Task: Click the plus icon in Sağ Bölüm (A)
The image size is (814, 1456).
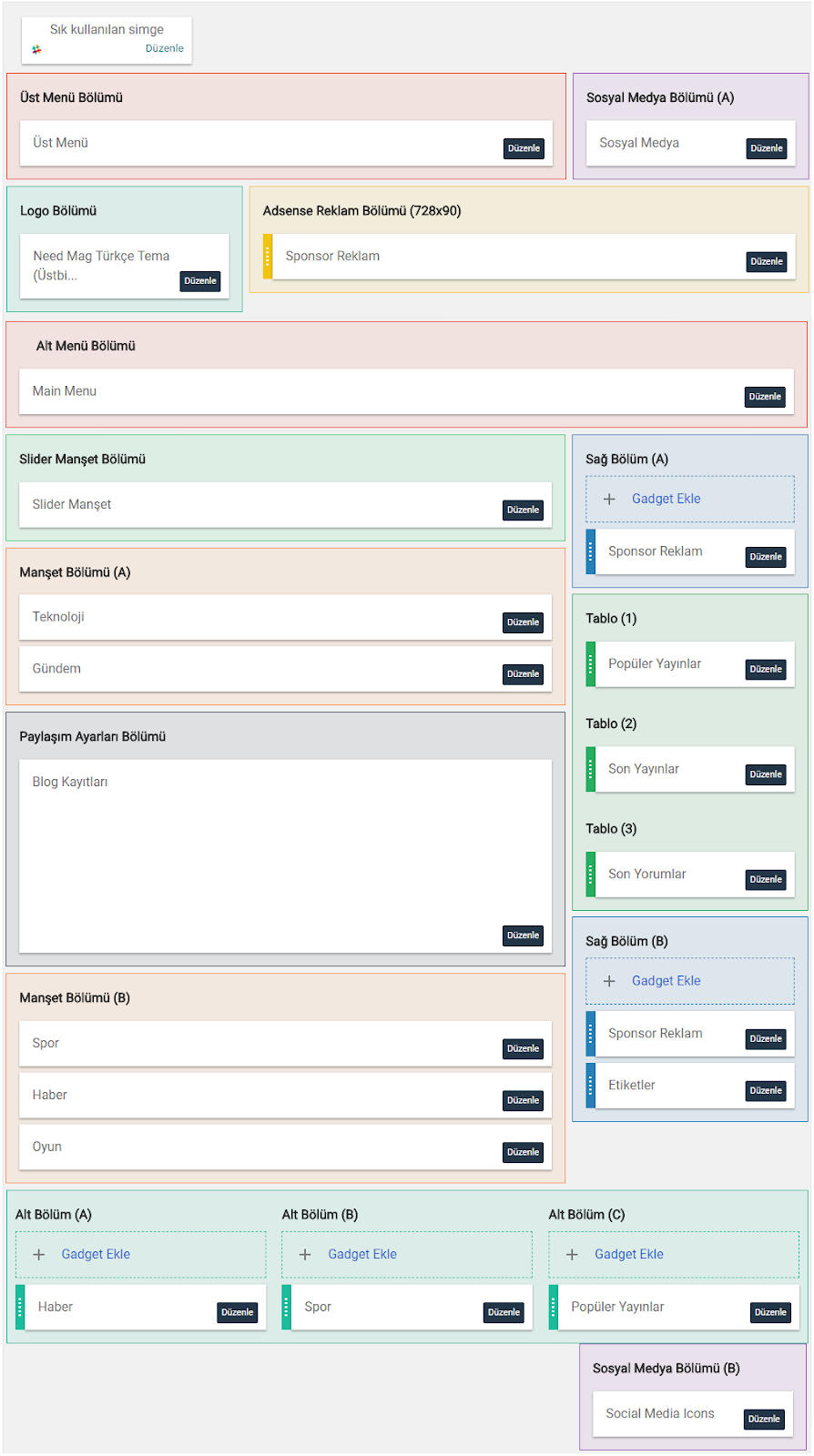Action: 610,499
